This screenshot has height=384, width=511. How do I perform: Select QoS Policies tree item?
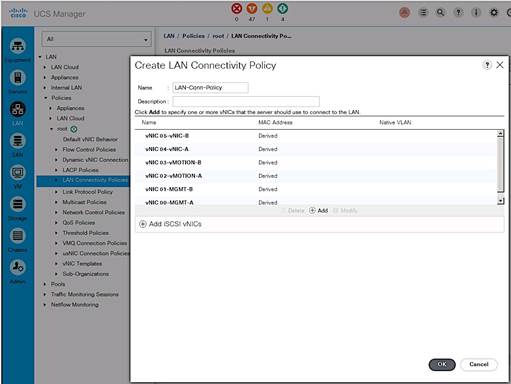pyautogui.click(x=79, y=223)
